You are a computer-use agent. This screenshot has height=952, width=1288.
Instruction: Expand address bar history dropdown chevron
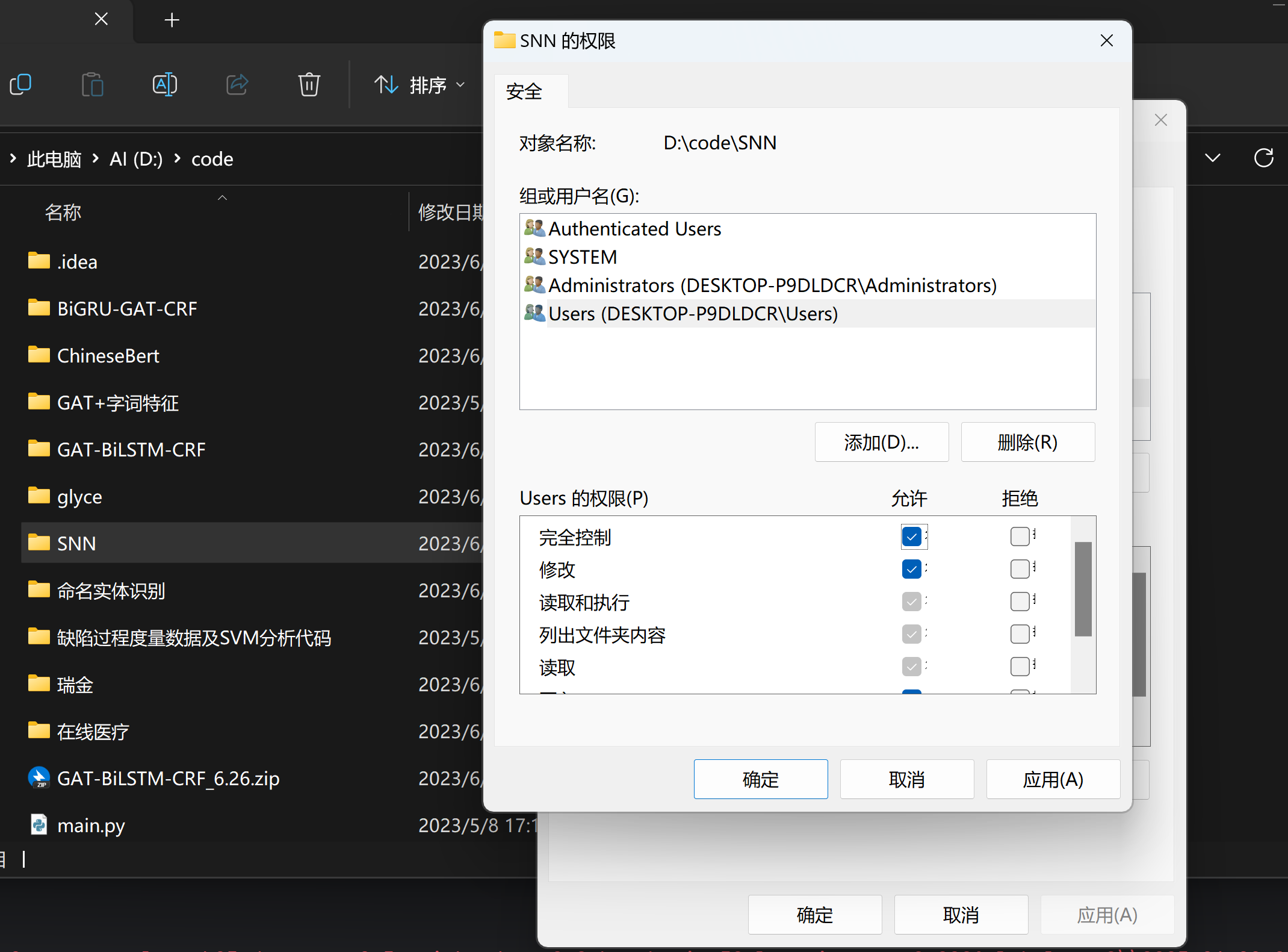click(1213, 158)
